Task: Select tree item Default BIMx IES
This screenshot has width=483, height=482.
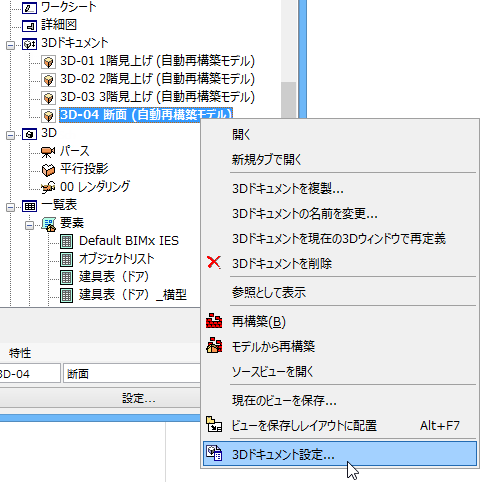Action: click(x=129, y=241)
